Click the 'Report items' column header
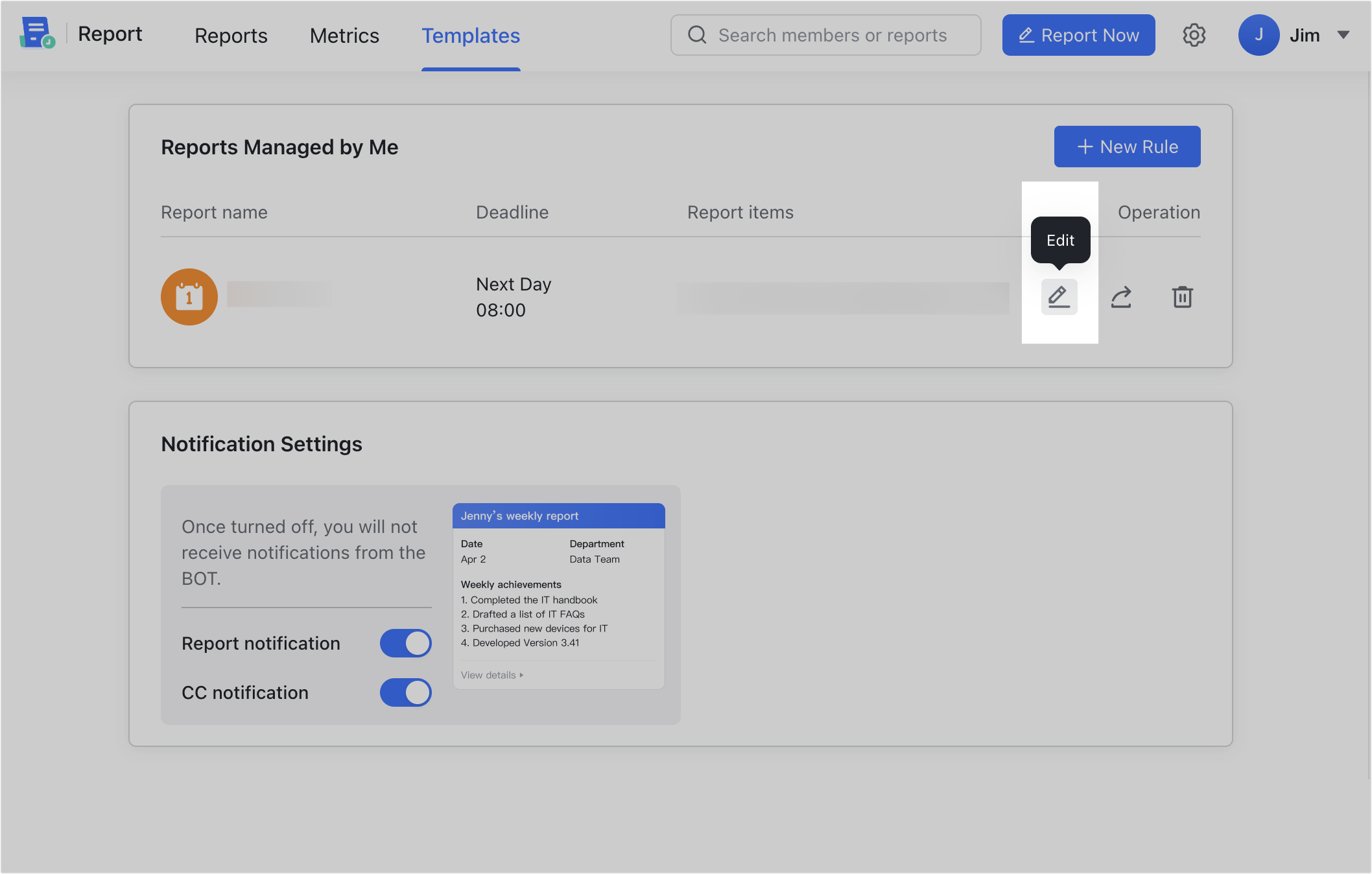 (x=740, y=212)
